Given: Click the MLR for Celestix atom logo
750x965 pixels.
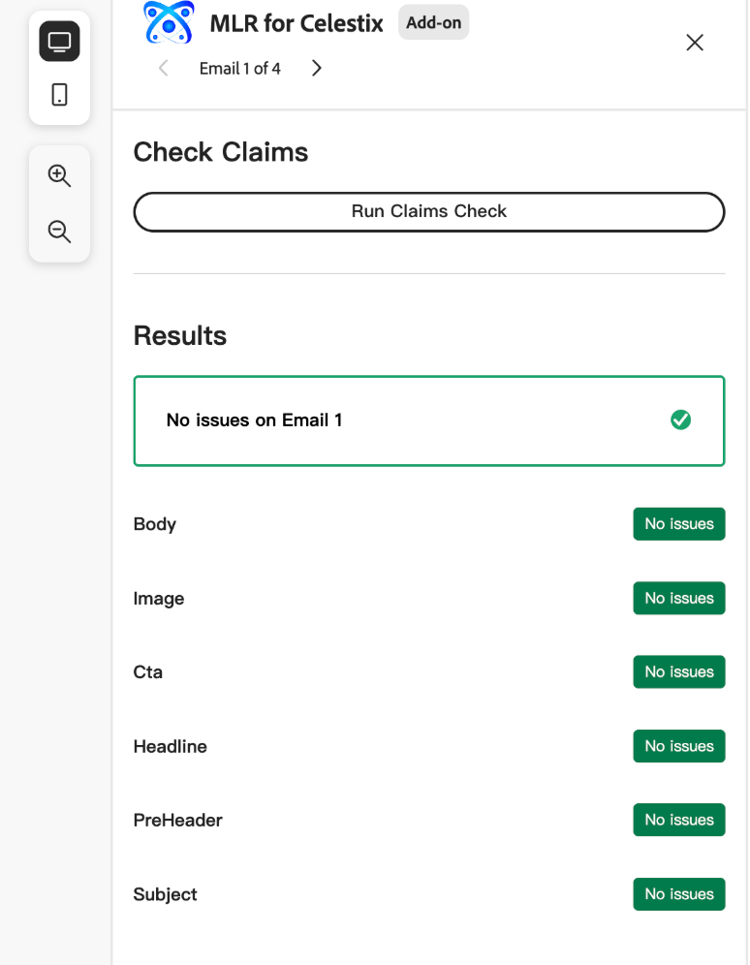Looking at the screenshot, I should (x=169, y=23).
